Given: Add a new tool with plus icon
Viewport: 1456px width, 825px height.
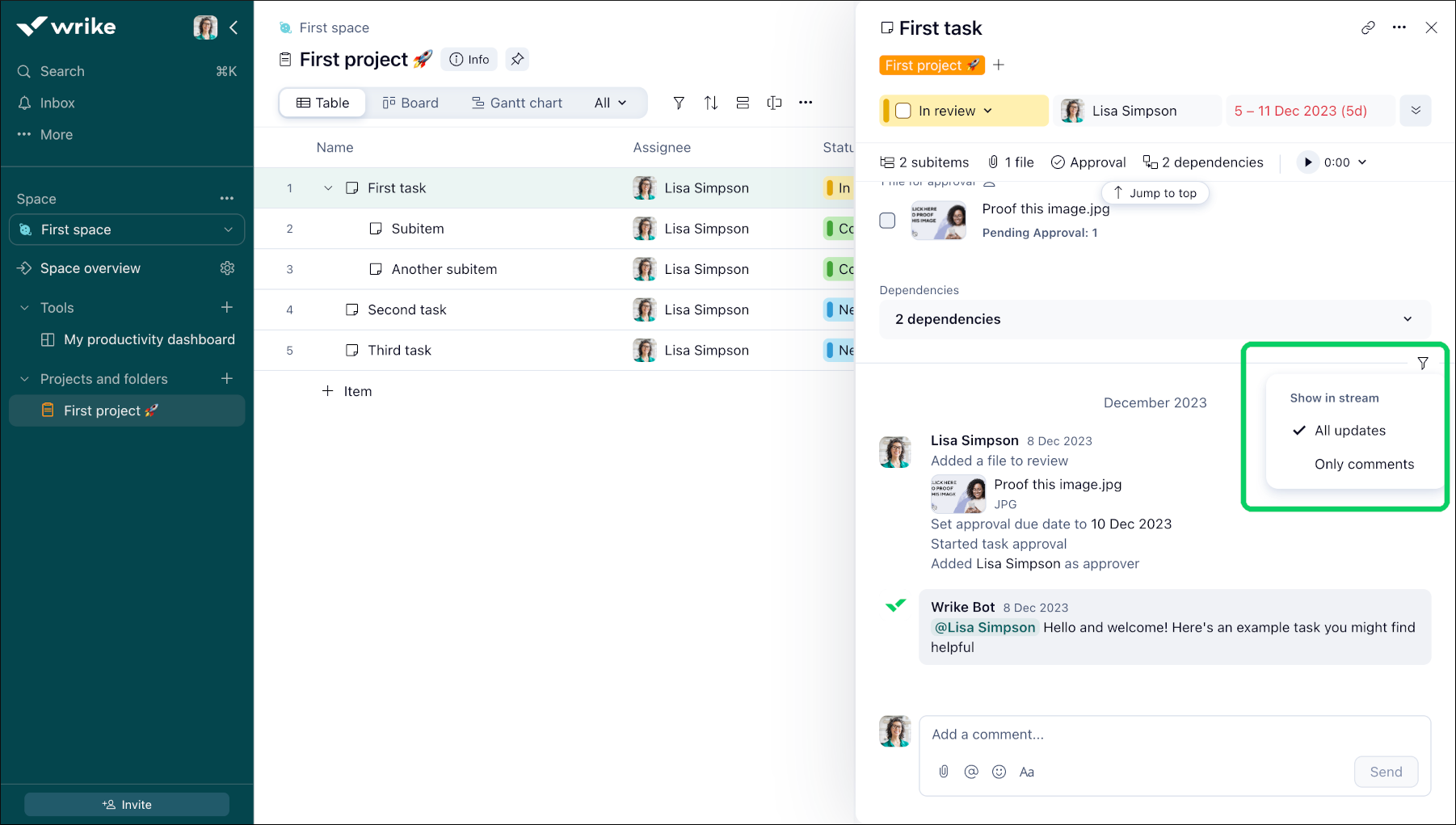Looking at the screenshot, I should point(227,307).
